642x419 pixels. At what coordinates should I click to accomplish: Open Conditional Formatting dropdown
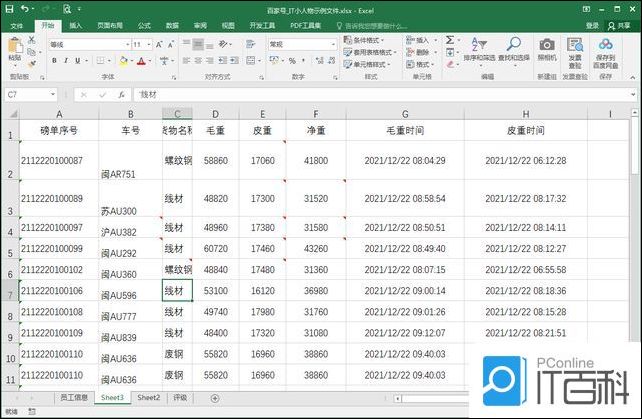[364, 40]
